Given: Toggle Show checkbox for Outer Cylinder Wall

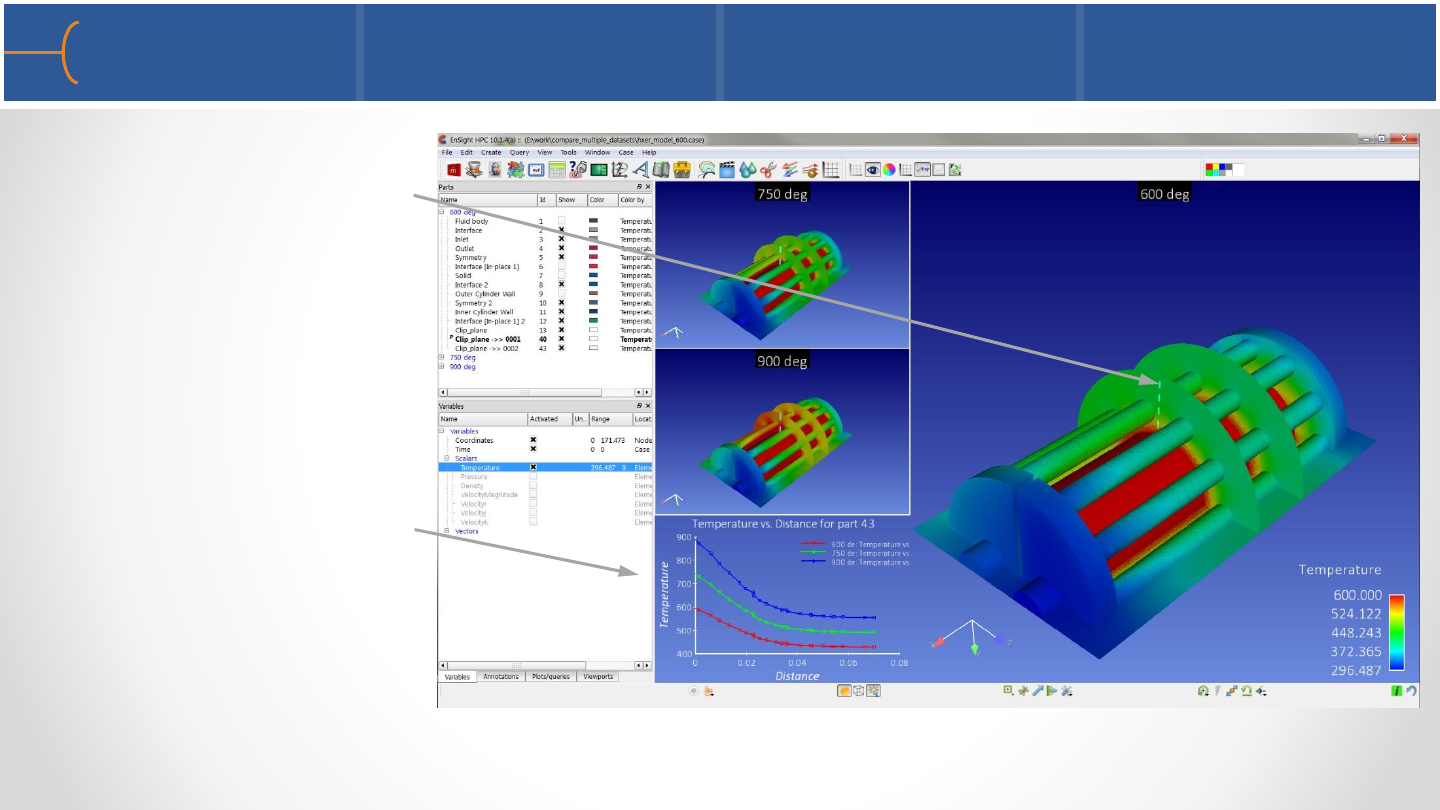Looking at the screenshot, I should pos(561,293).
